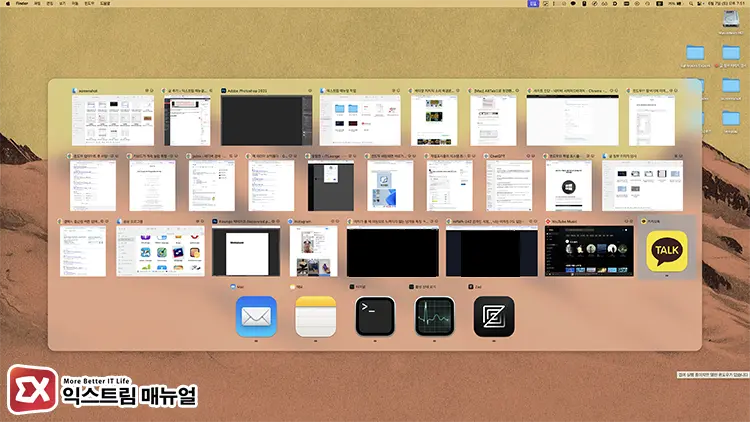750x422 pixels.
Task: Open the Macintosh HD drive icon on desktop
Action: (731, 20)
